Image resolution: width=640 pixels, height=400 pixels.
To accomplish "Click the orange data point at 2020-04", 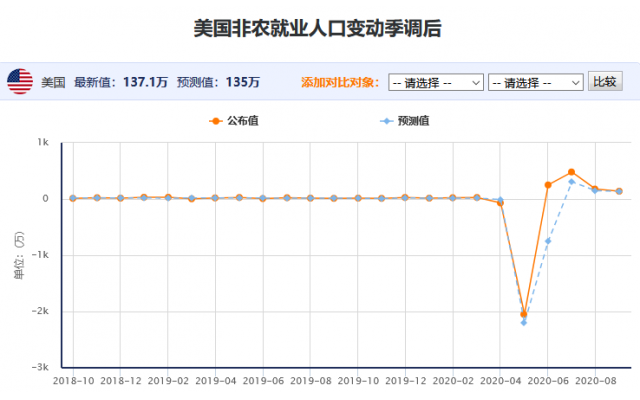I will tap(500, 202).
